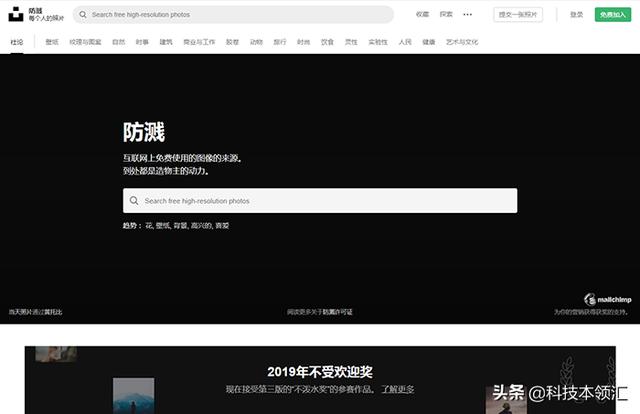Click the blue mountain photo thumbnail
Screen dimensions: 640x414
[134, 396]
